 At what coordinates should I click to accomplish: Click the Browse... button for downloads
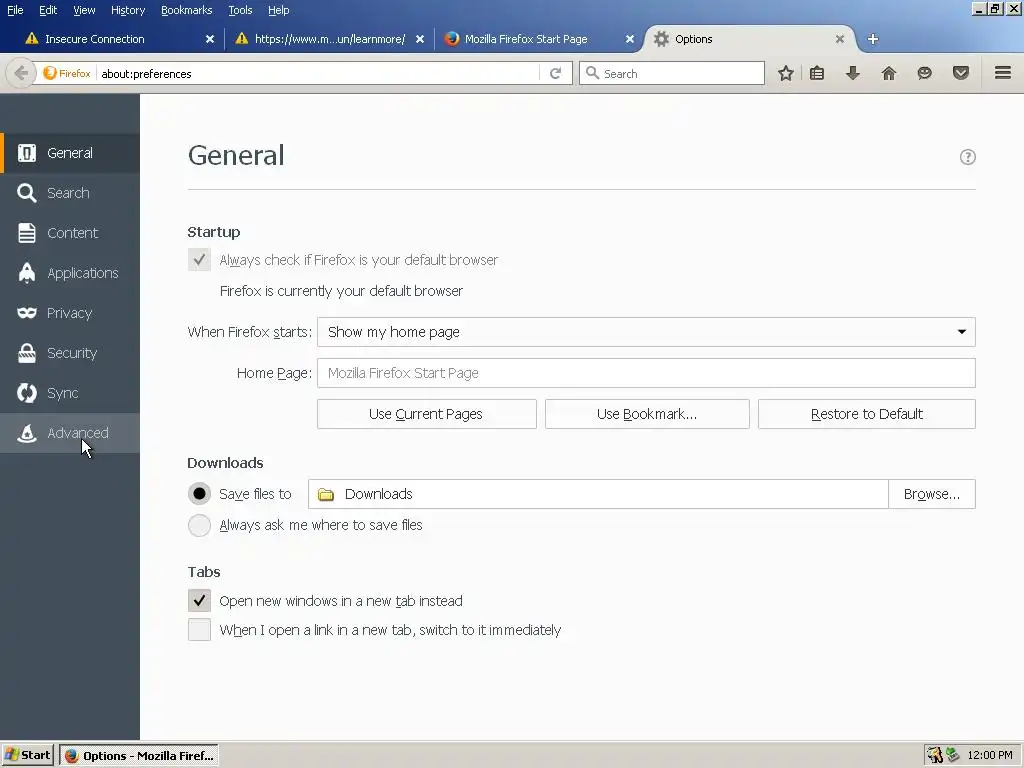[932, 494]
